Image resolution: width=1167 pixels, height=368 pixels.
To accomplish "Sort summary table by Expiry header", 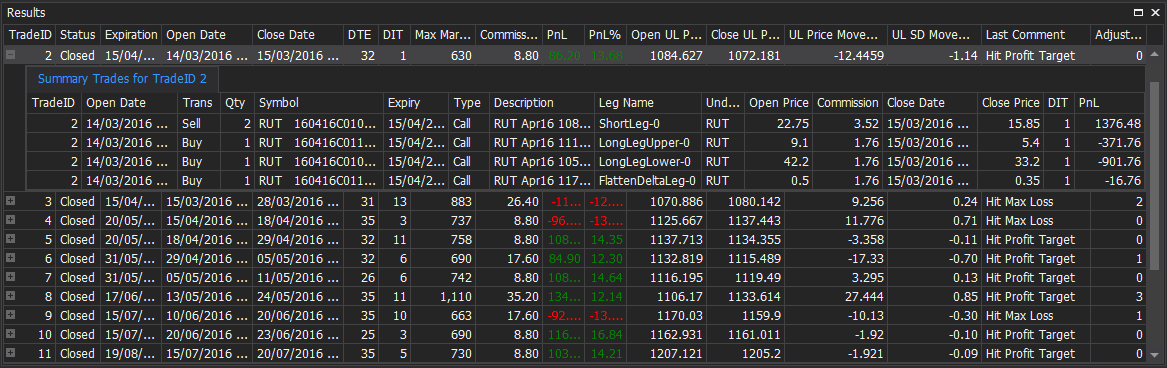I will click(417, 103).
